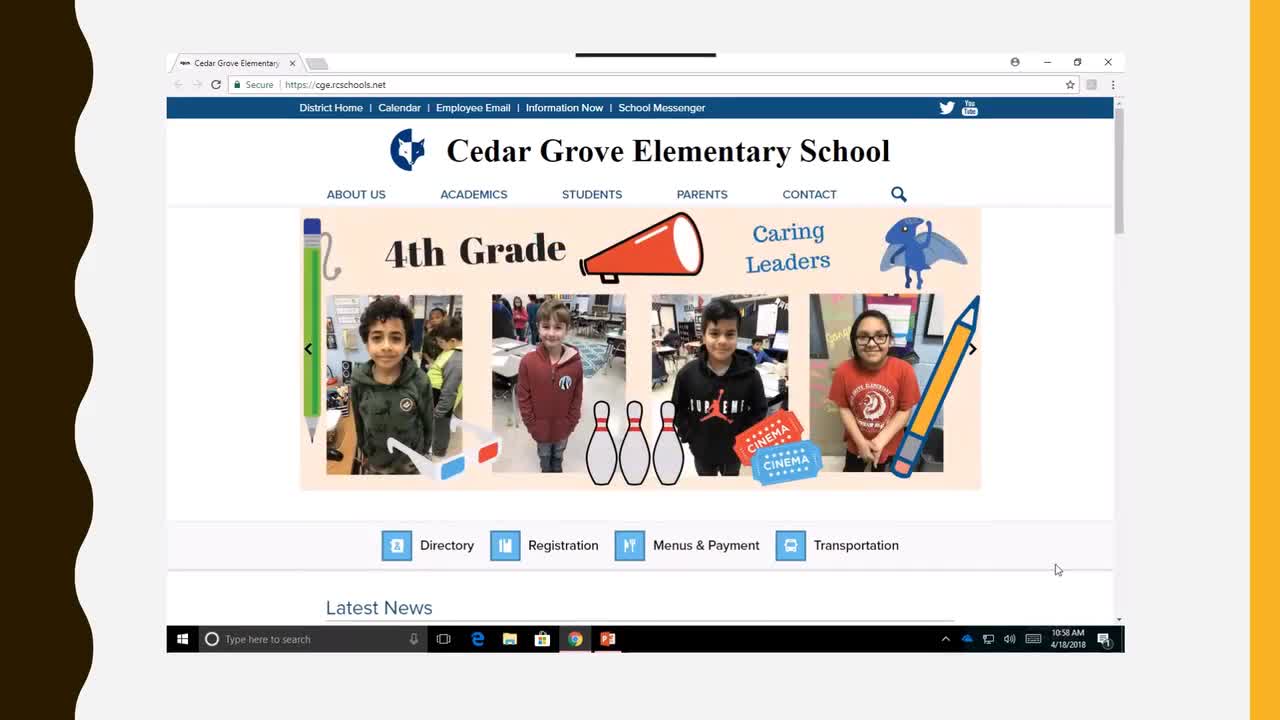Go back with the left slideshow arrow
Viewport: 1280px width, 720px height.
coord(308,348)
